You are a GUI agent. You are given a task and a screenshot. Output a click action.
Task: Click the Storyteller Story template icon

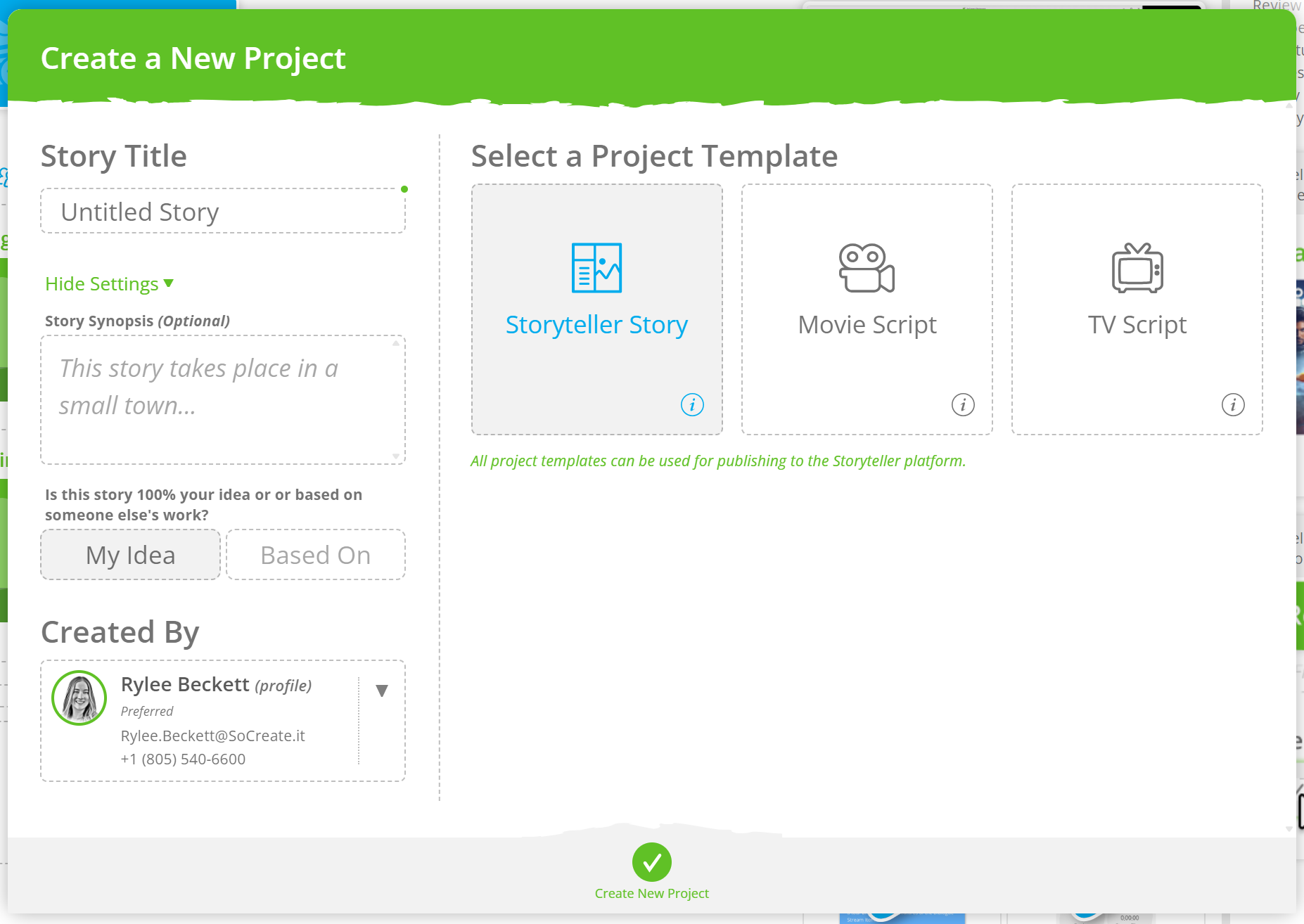pos(596,268)
